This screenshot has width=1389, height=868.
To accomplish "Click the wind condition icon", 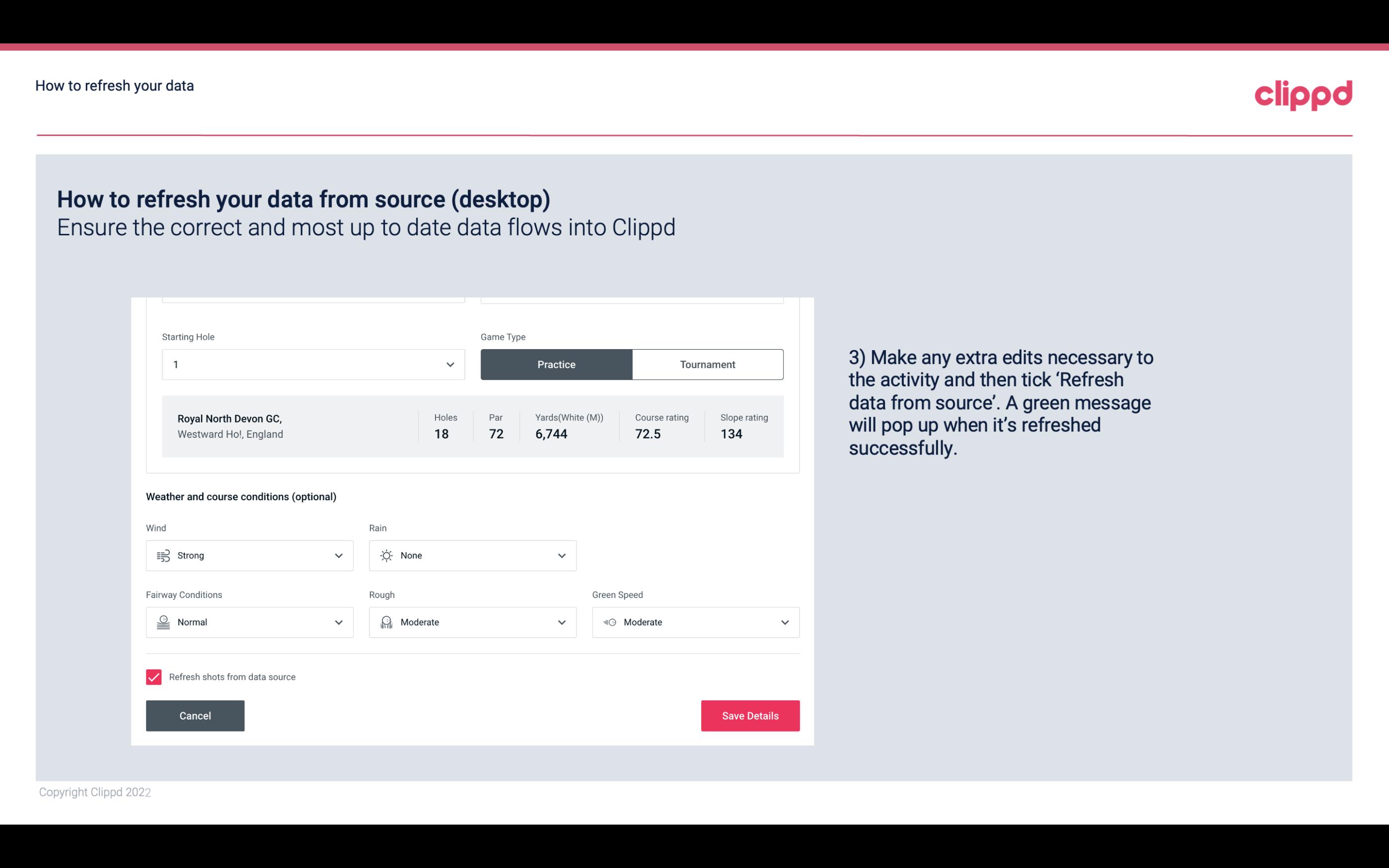I will coord(163,555).
